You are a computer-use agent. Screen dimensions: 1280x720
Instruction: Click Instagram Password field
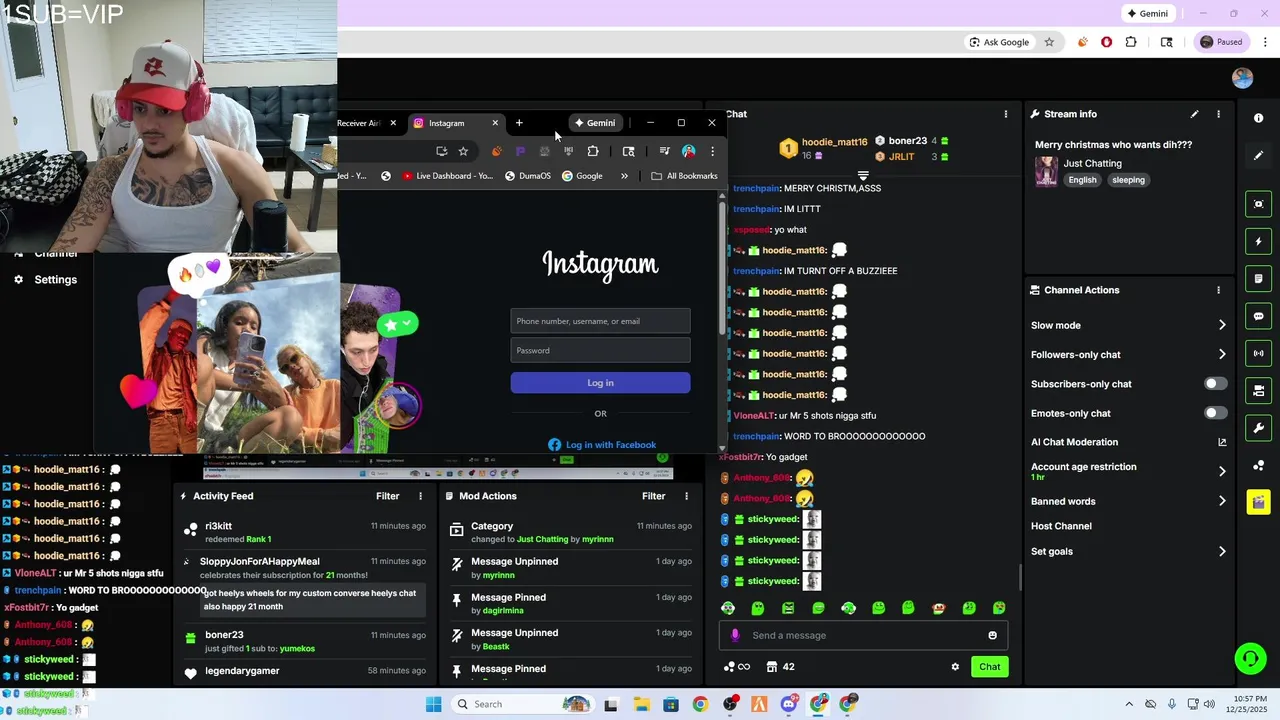[x=600, y=350]
